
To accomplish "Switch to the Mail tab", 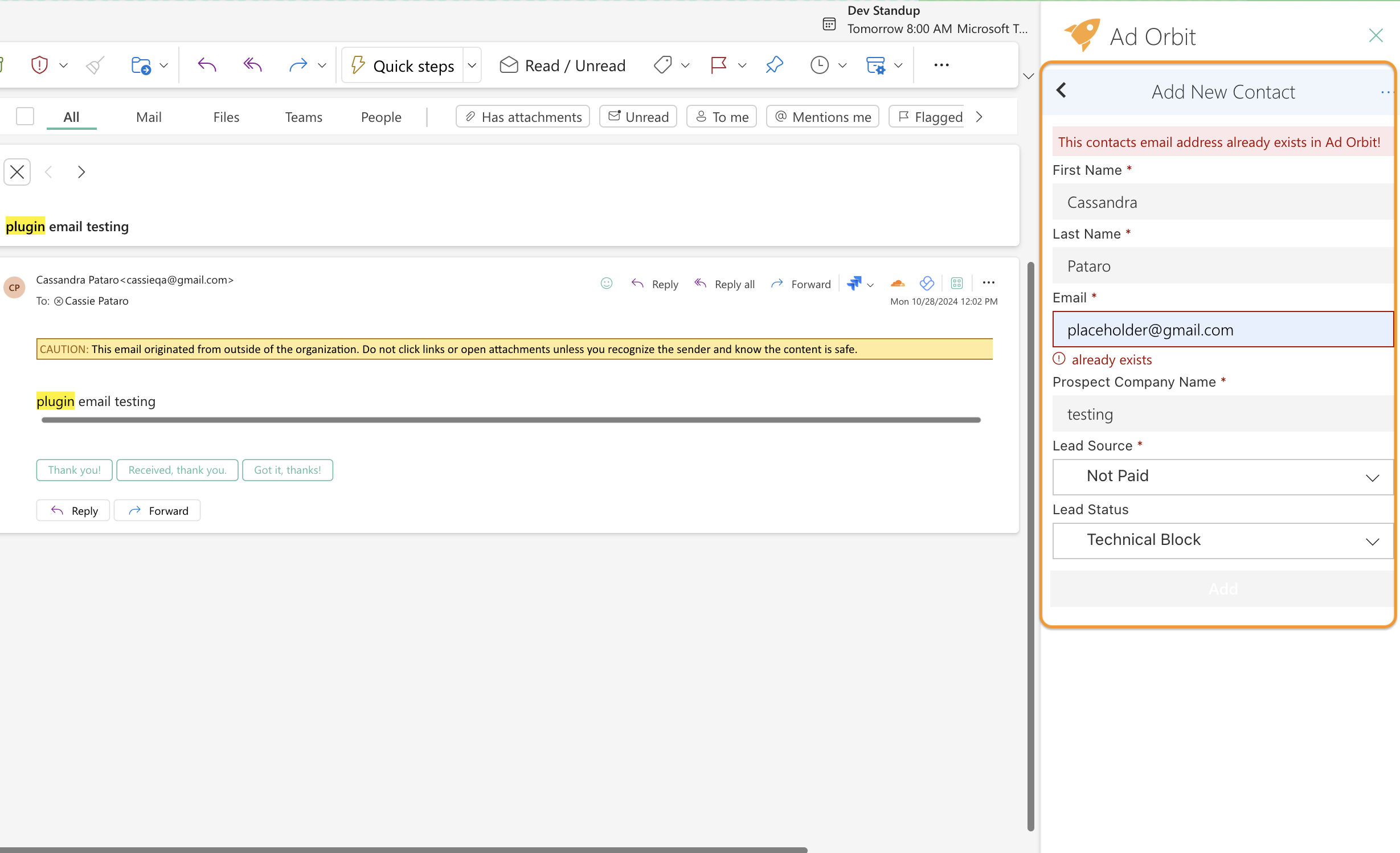I will 149,117.
